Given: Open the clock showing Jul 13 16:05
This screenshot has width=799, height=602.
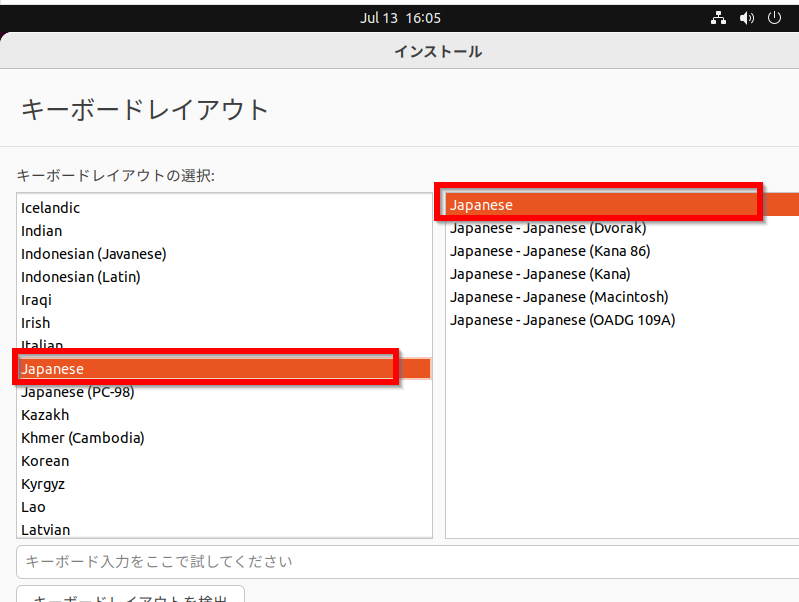Looking at the screenshot, I should click(400, 18).
